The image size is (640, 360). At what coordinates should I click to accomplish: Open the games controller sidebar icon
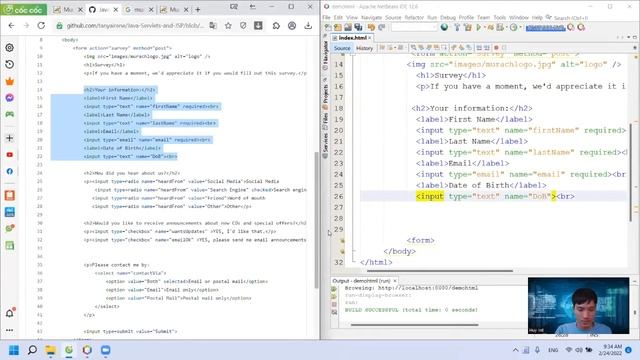click(9, 114)
